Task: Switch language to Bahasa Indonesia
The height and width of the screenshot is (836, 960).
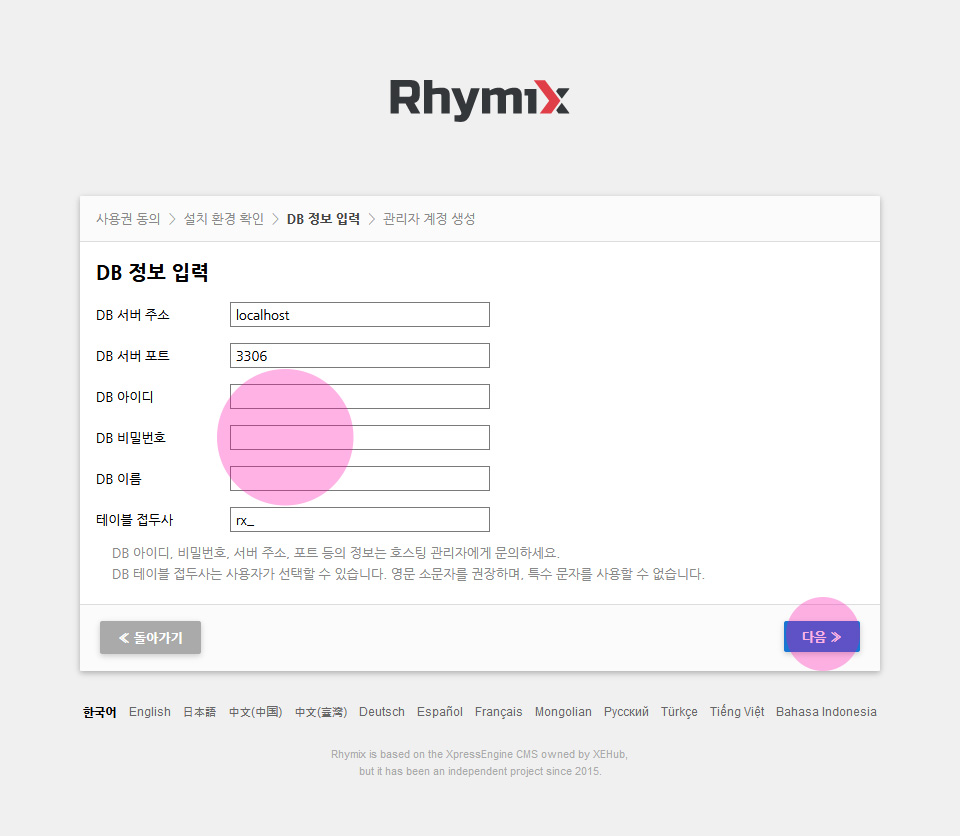Action: click(826, 712)
